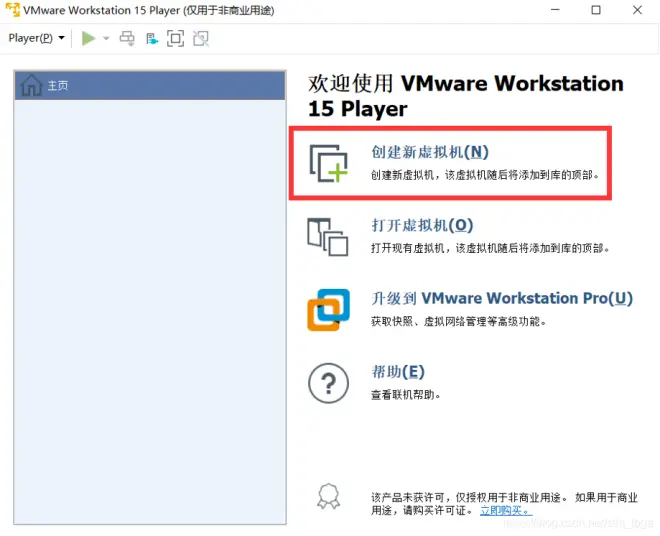660x536 pixels.
Task: Click the Workstation Pro upgrade logo icon
Action: 329,310
